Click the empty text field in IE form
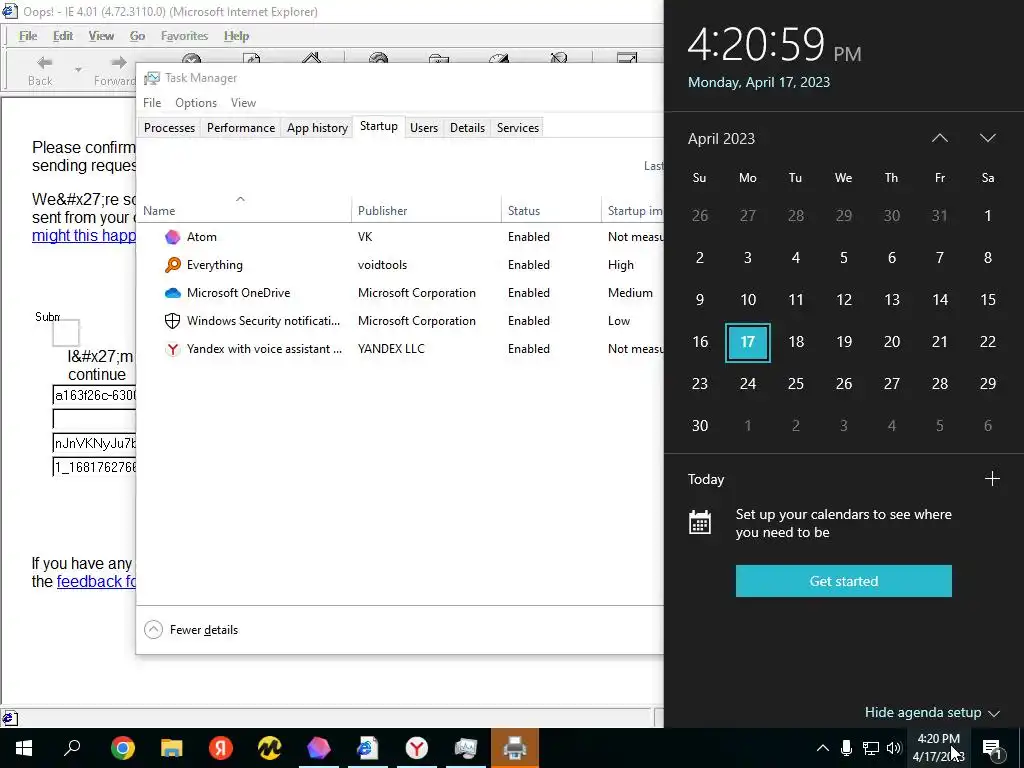This screenshot has width=1024, height=768. pos(94,419)
